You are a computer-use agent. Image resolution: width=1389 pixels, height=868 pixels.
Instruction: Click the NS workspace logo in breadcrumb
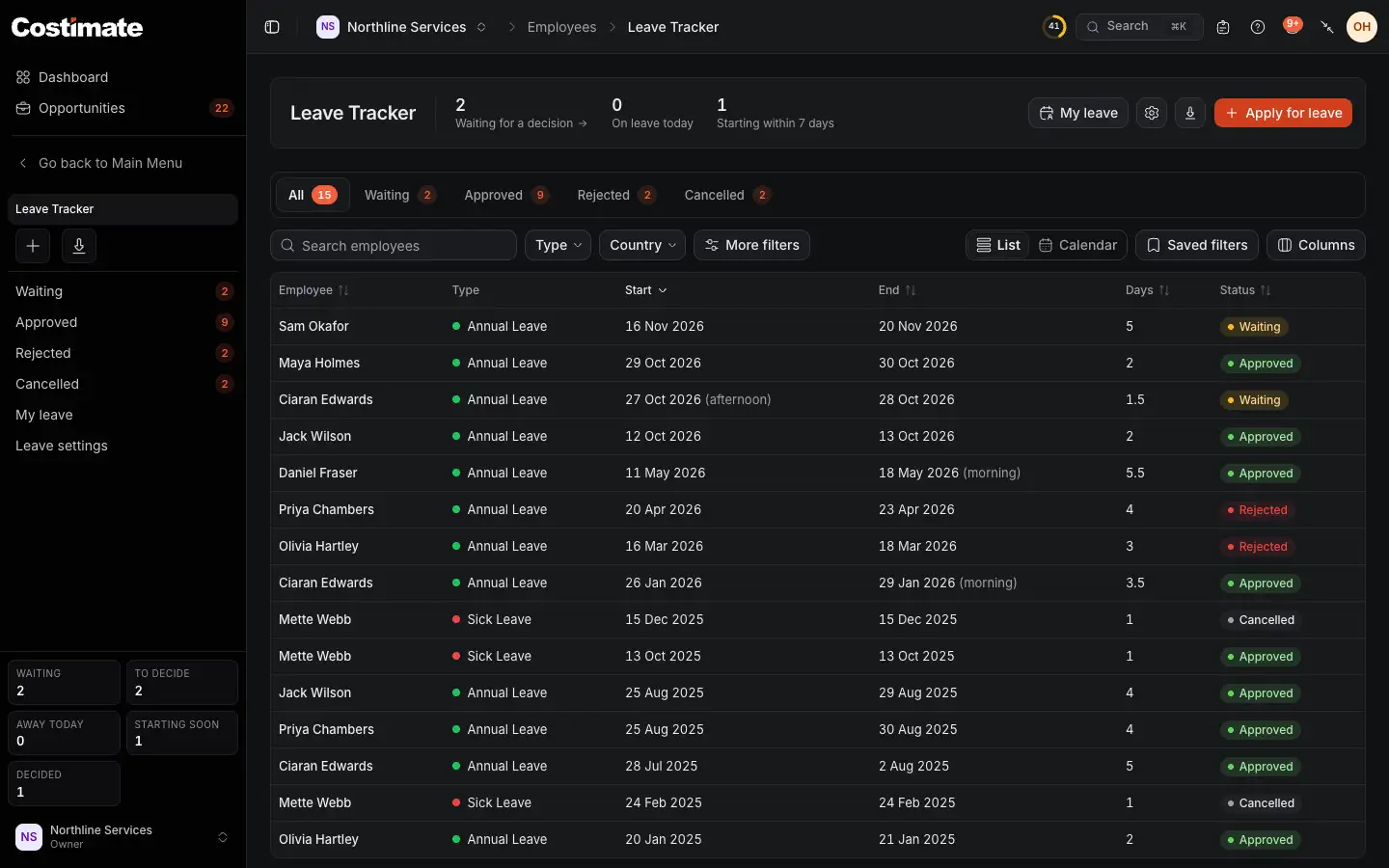coord(328,27)
